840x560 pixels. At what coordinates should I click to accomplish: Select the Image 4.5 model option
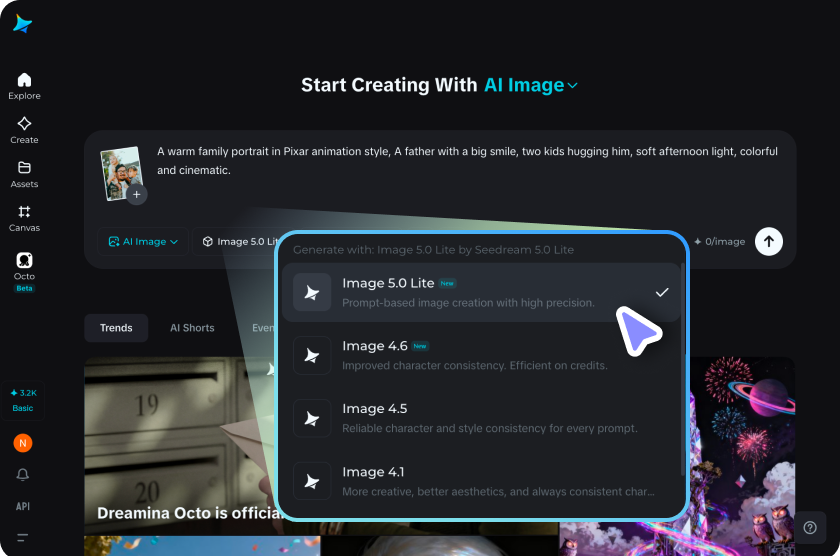481,418
